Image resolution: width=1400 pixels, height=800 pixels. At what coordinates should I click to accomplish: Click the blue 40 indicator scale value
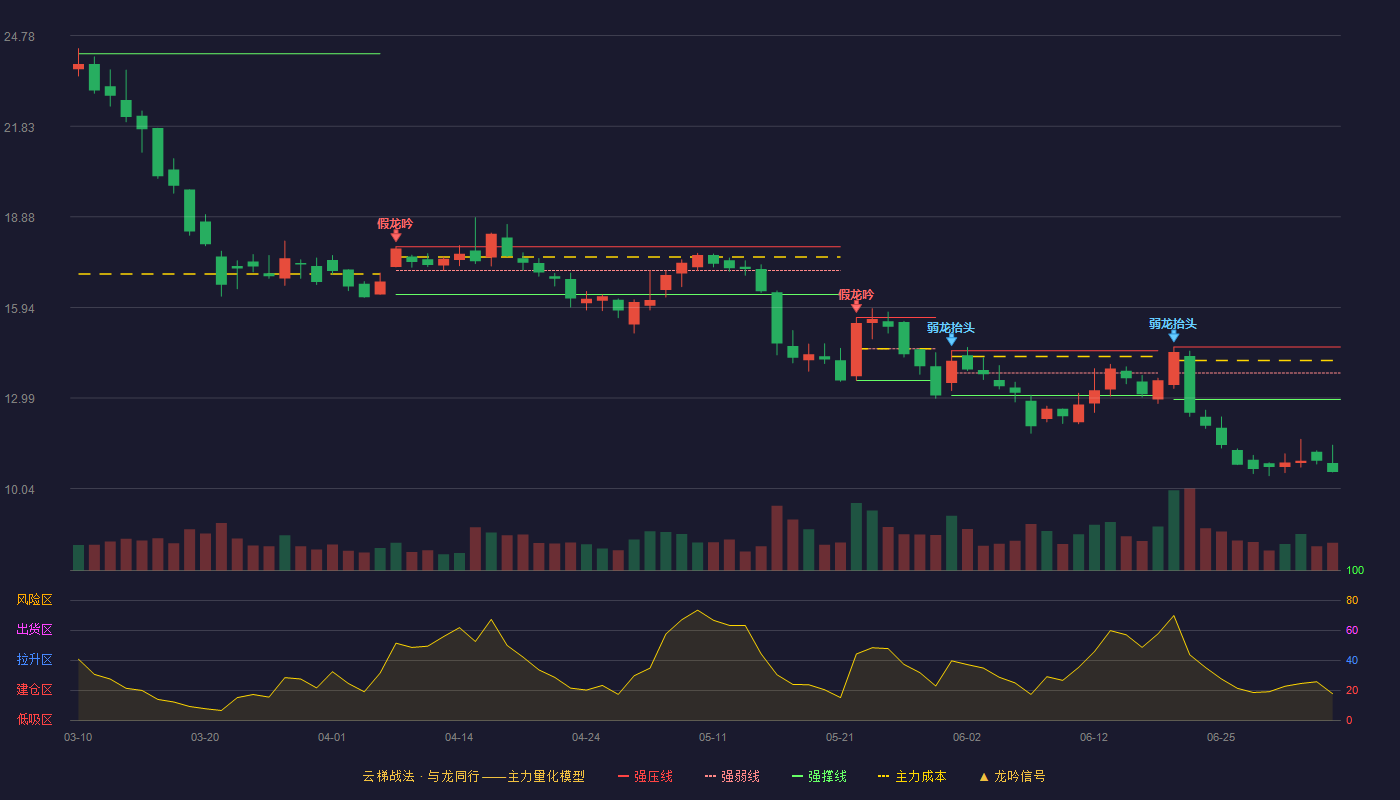pos(1352,660)
